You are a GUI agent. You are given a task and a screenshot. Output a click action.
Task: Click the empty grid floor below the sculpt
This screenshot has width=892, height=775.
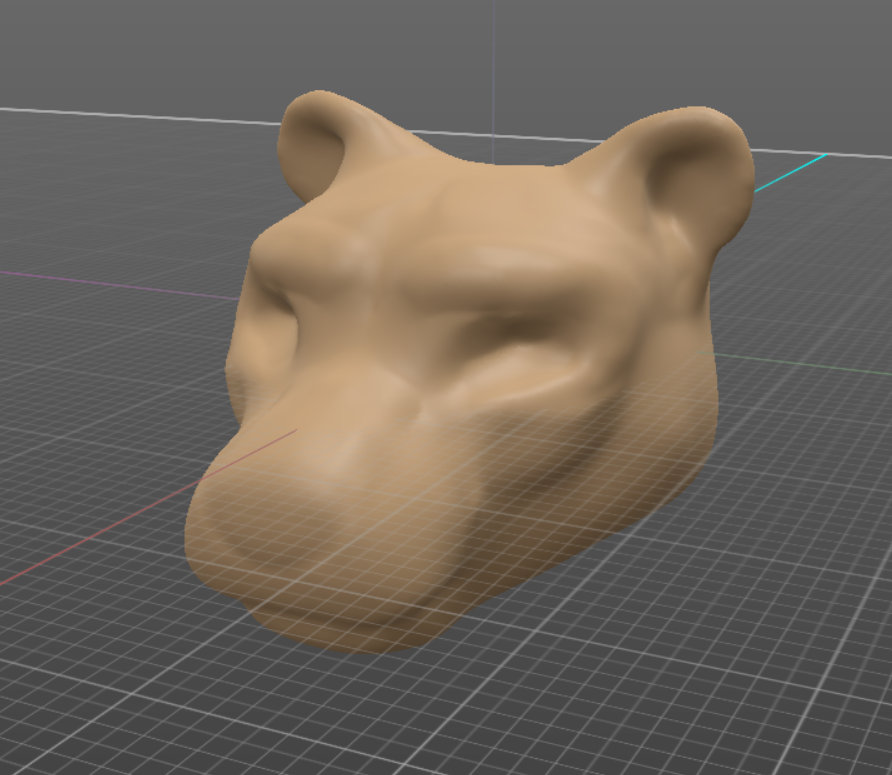click(600, 690)
